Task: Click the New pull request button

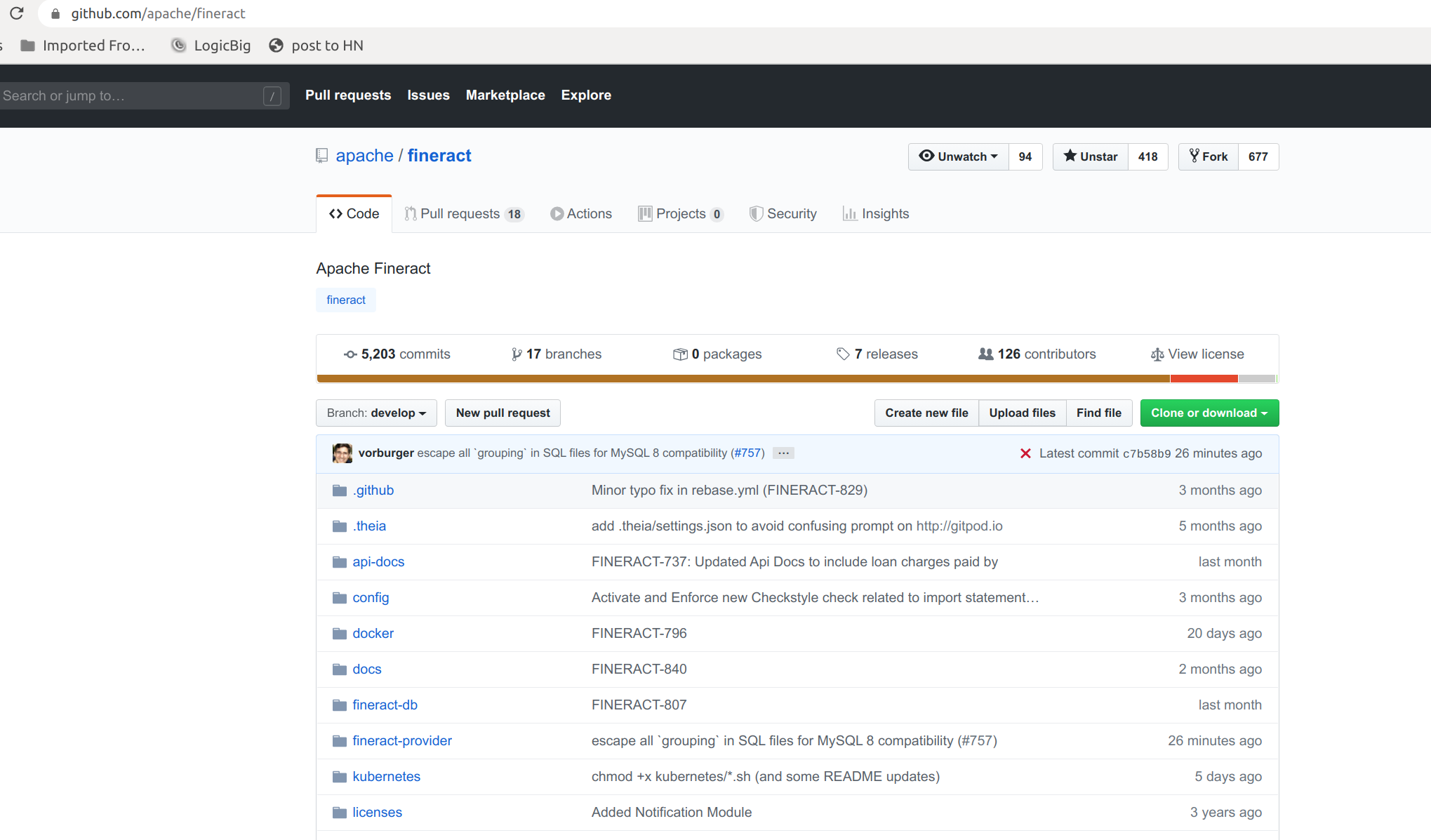Action: 502,413
